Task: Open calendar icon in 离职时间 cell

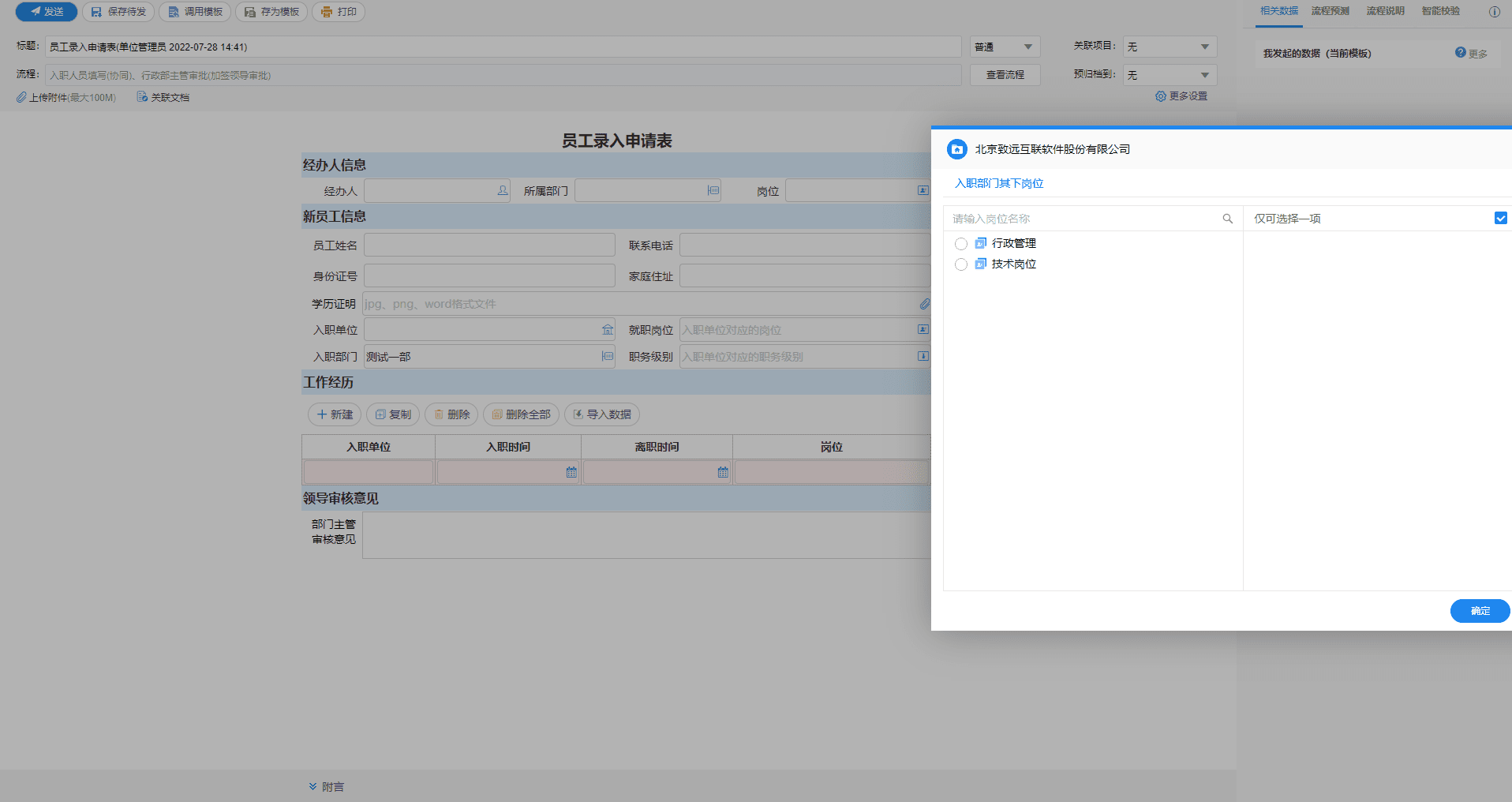Action: [x=723, y=472]
